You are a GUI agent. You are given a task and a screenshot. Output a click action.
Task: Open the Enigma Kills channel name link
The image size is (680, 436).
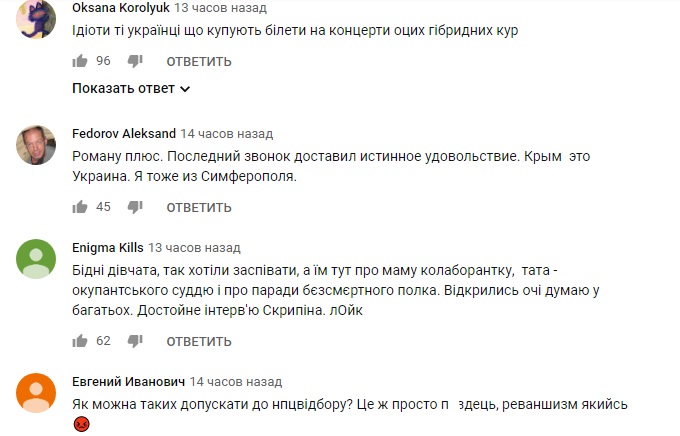coord(108,248)
